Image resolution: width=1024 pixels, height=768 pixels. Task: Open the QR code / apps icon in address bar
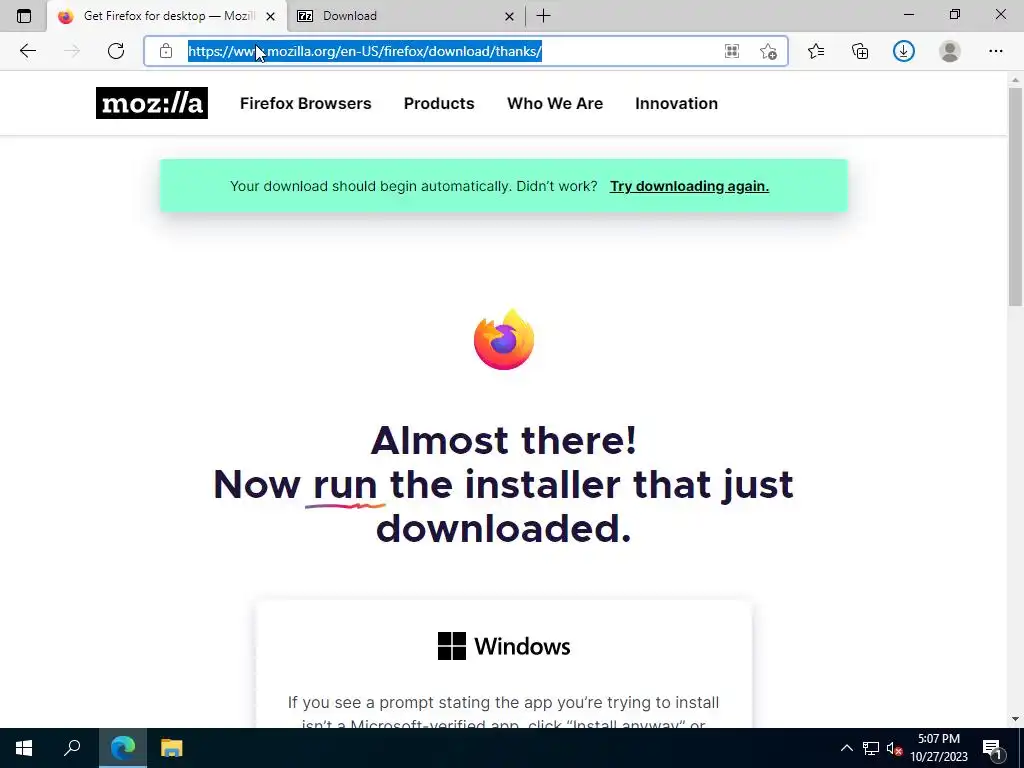click(732, 51)
